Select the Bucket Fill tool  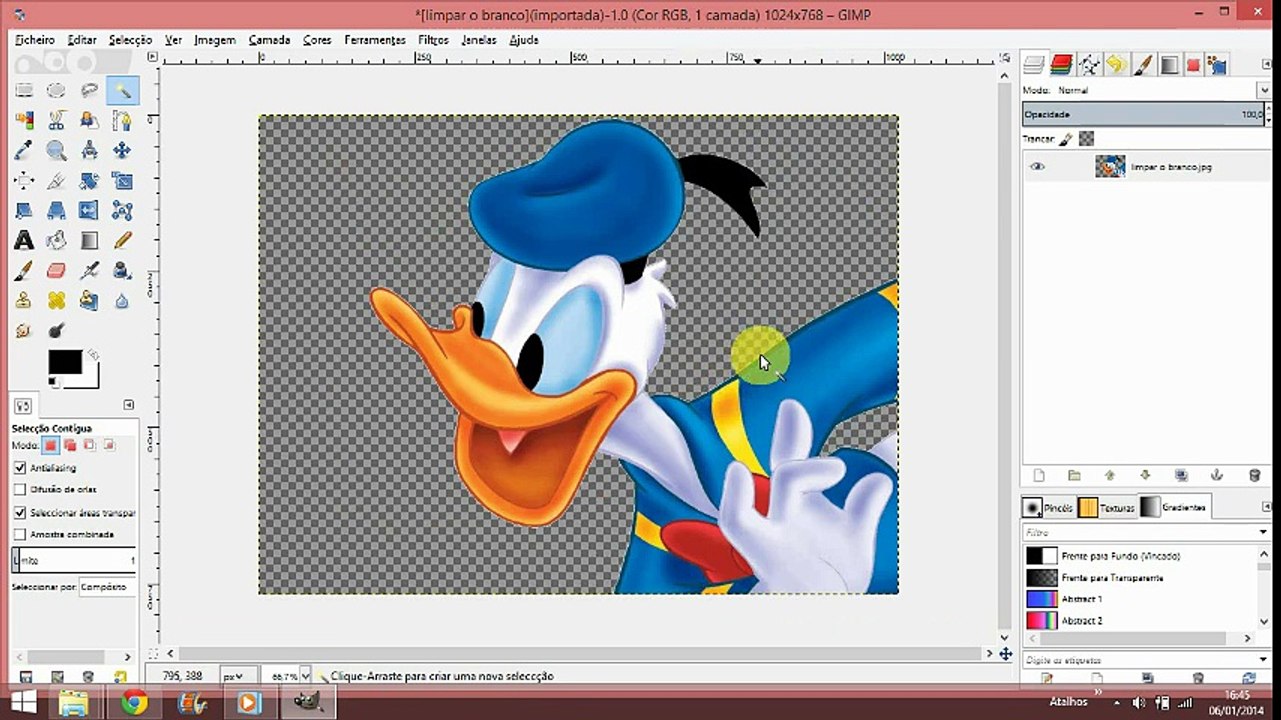click(57, 241)
